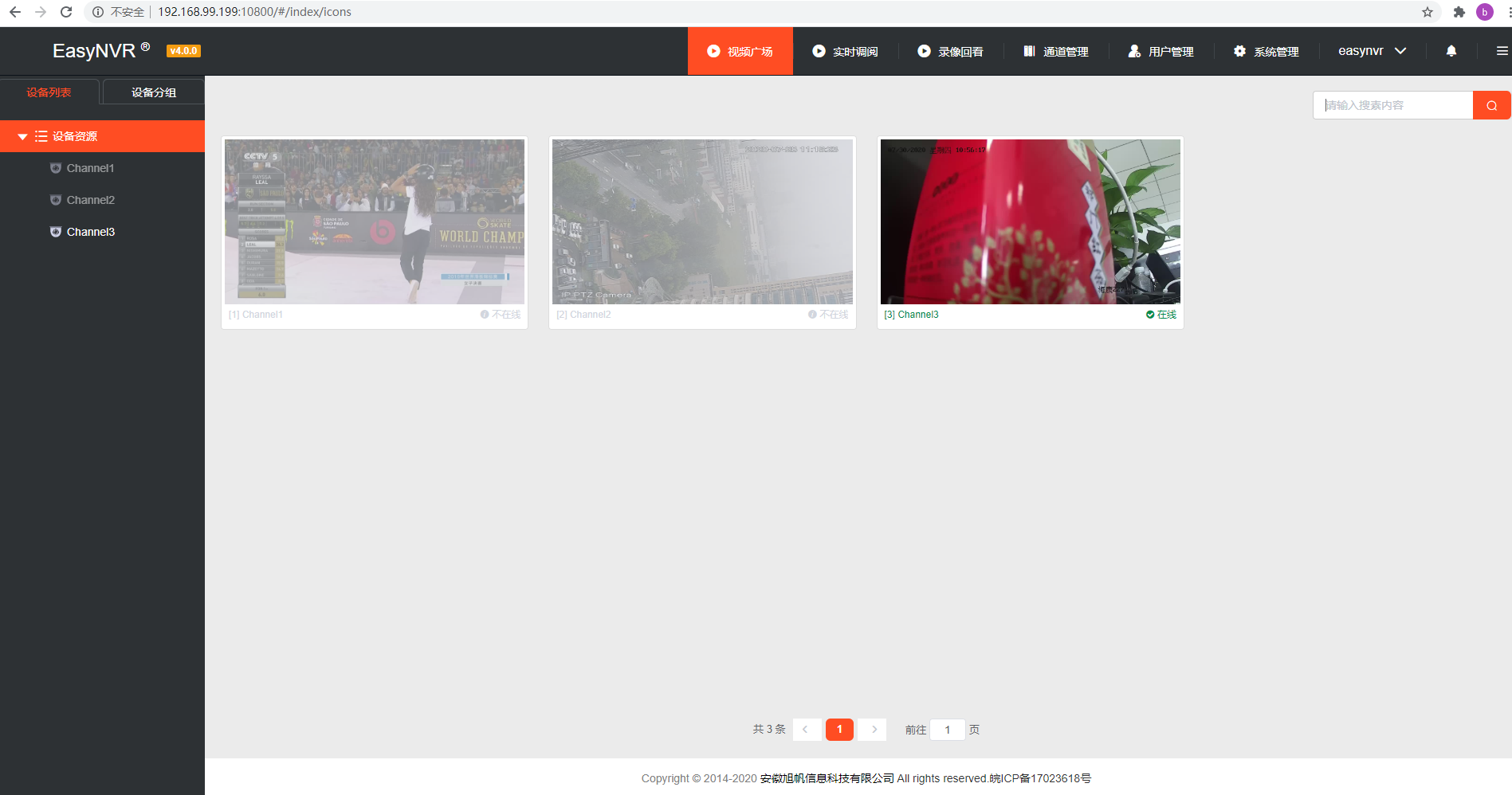Open the 录像回看 menu
The width and height of the screenshot is (1512, 795).
[951, 51]
